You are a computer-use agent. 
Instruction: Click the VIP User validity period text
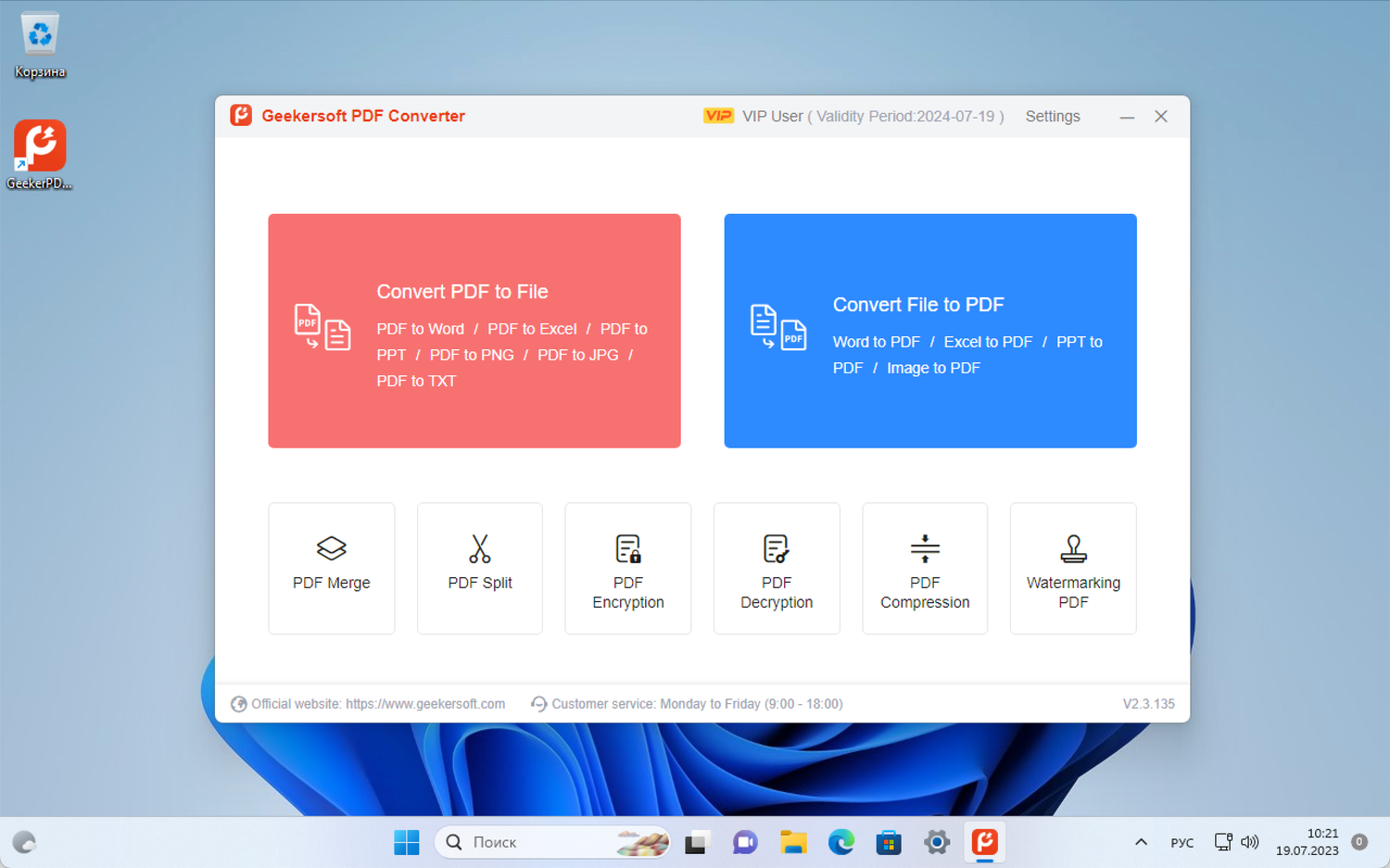tap(873, 116)
